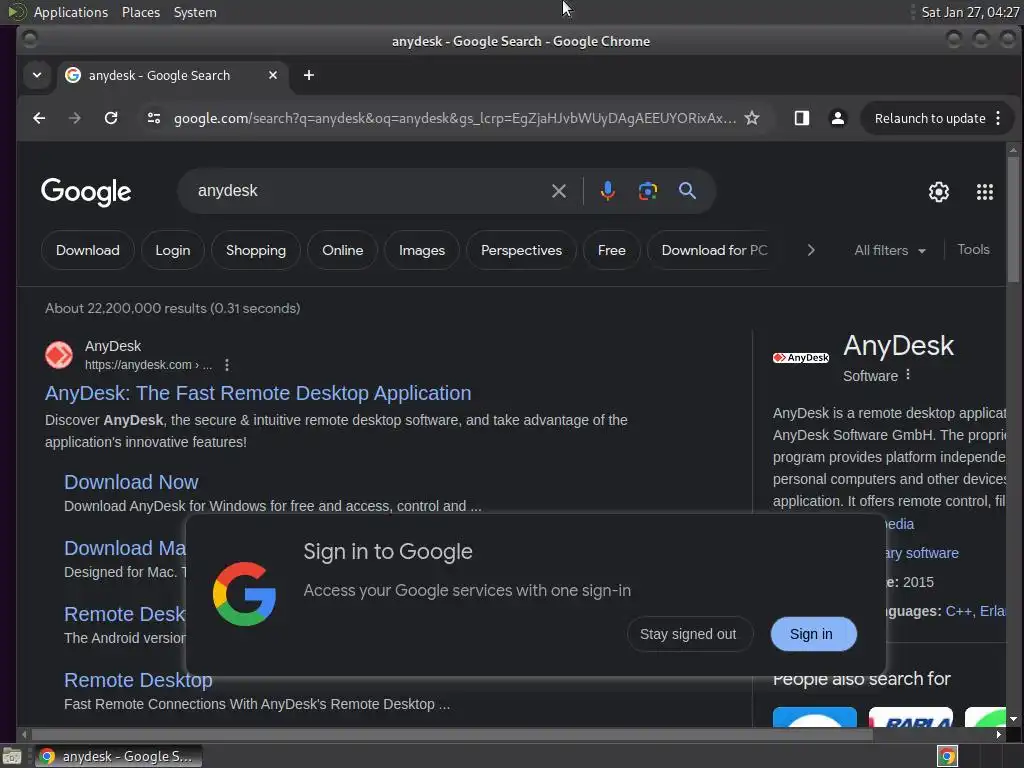1024x768 pixels.
Task: Click the vertical scrollbar thumb
Action: point(1013,221)
